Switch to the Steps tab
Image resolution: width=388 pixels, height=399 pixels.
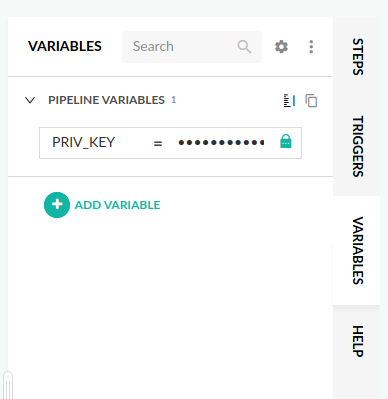(x=358, y=57)
